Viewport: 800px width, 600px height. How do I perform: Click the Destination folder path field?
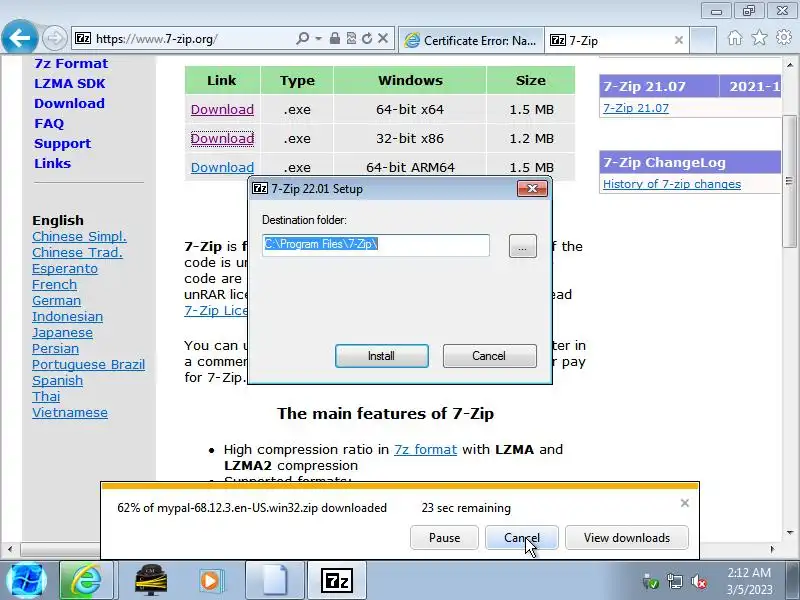[376, 245]
